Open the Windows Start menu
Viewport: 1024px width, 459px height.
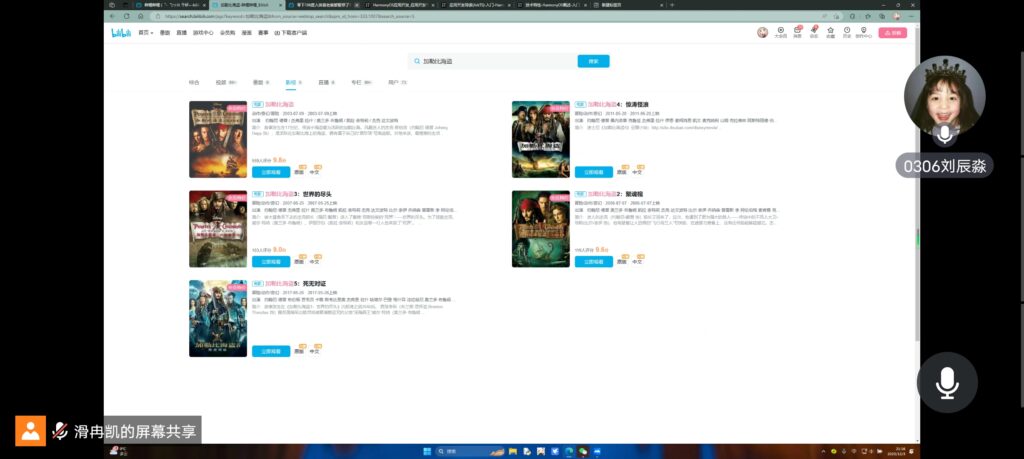tap(428, 451)
